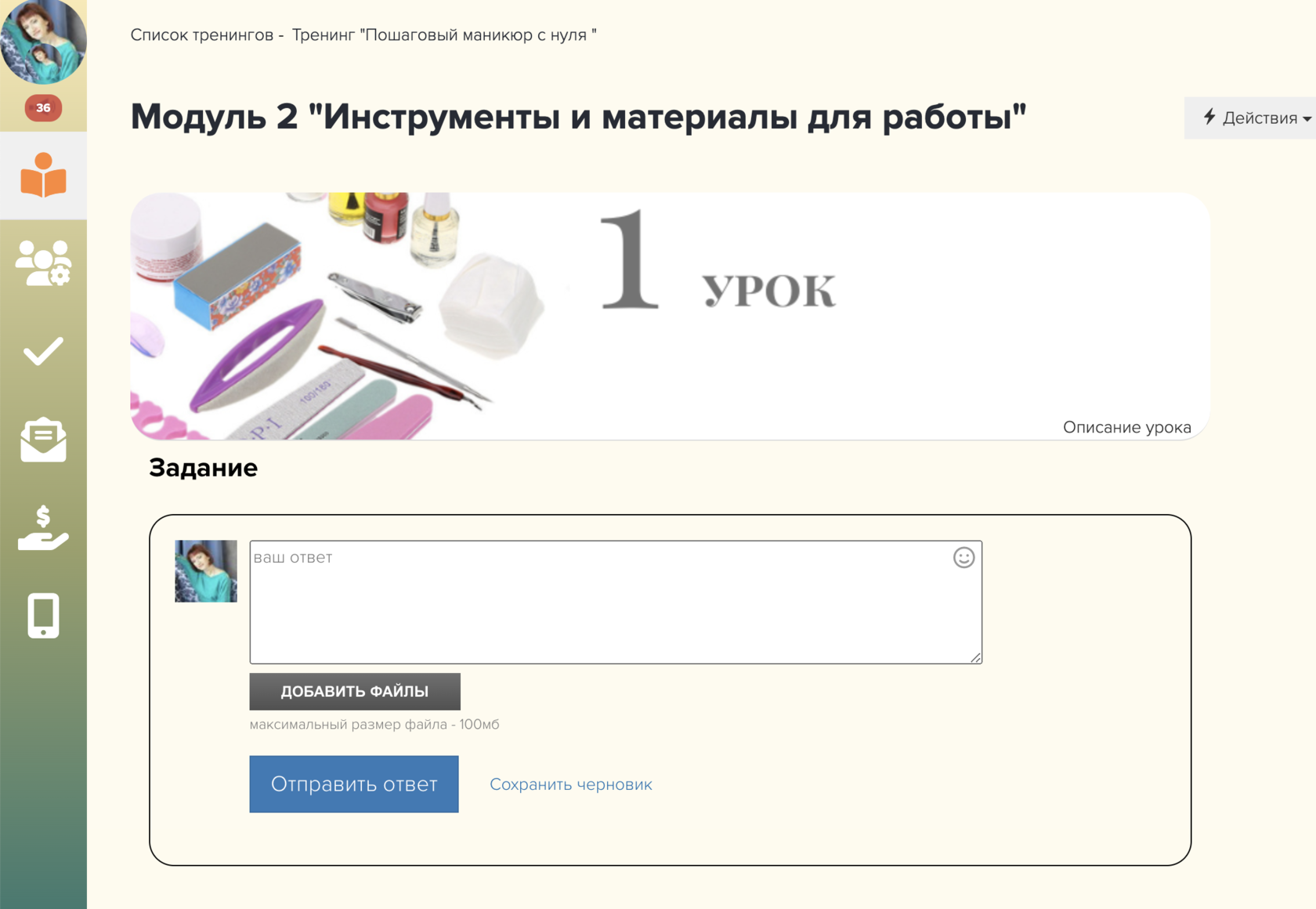Viewport: 1316px width, 909px height.
Task: Open the hand with dollar sales icon
Action: point(43,527)
